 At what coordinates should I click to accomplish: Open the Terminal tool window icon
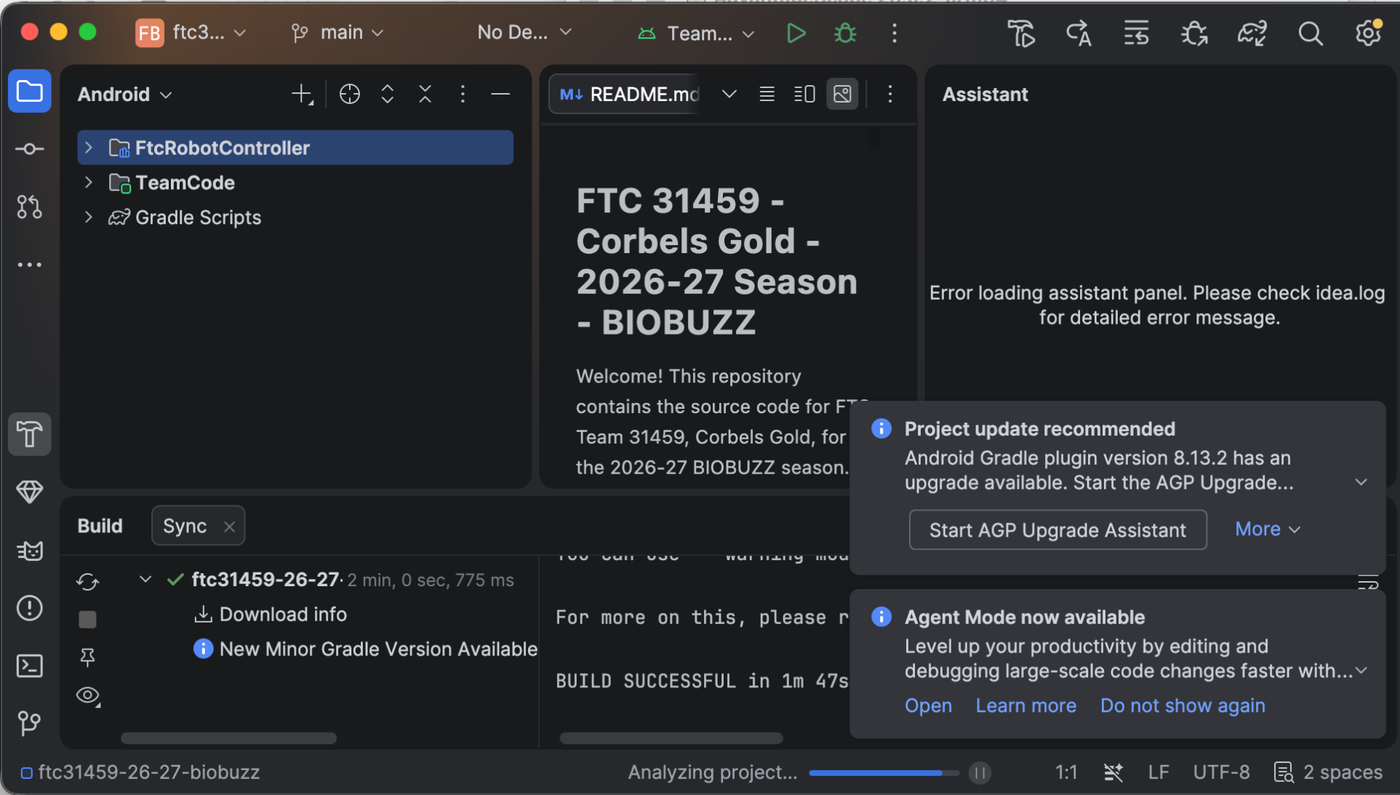click(x=29, y=665)
